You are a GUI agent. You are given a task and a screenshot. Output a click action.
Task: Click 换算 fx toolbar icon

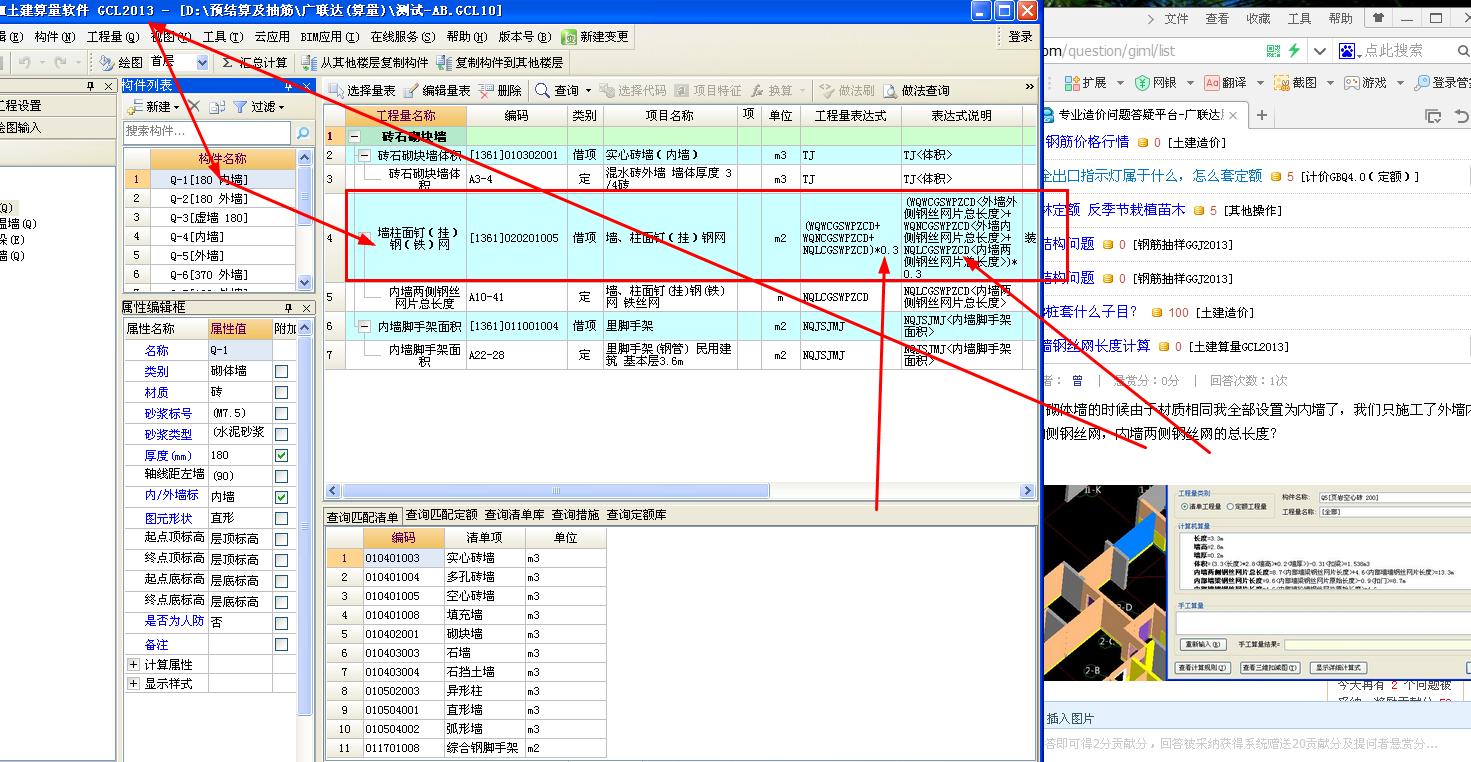[757, 91]
